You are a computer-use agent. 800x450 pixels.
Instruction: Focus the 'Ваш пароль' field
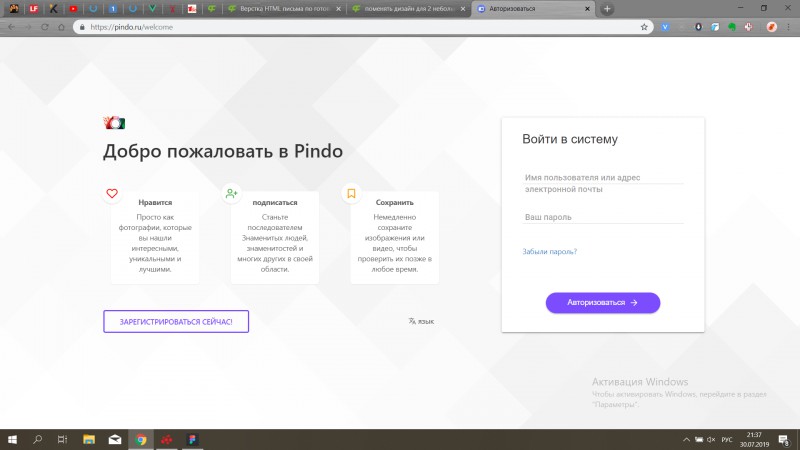click(x=603, y=217)
